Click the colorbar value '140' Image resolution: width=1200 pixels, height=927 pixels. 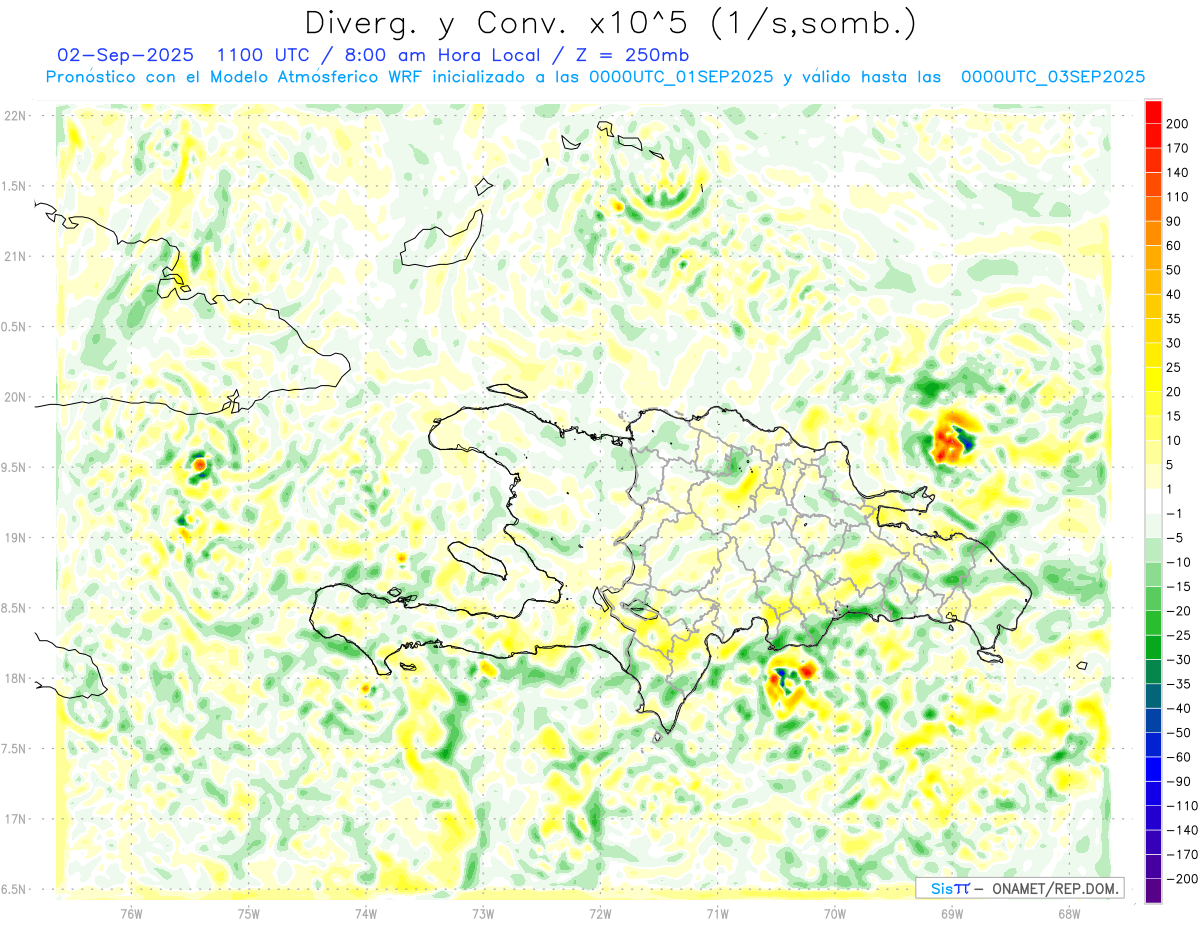pos(1179,173)
